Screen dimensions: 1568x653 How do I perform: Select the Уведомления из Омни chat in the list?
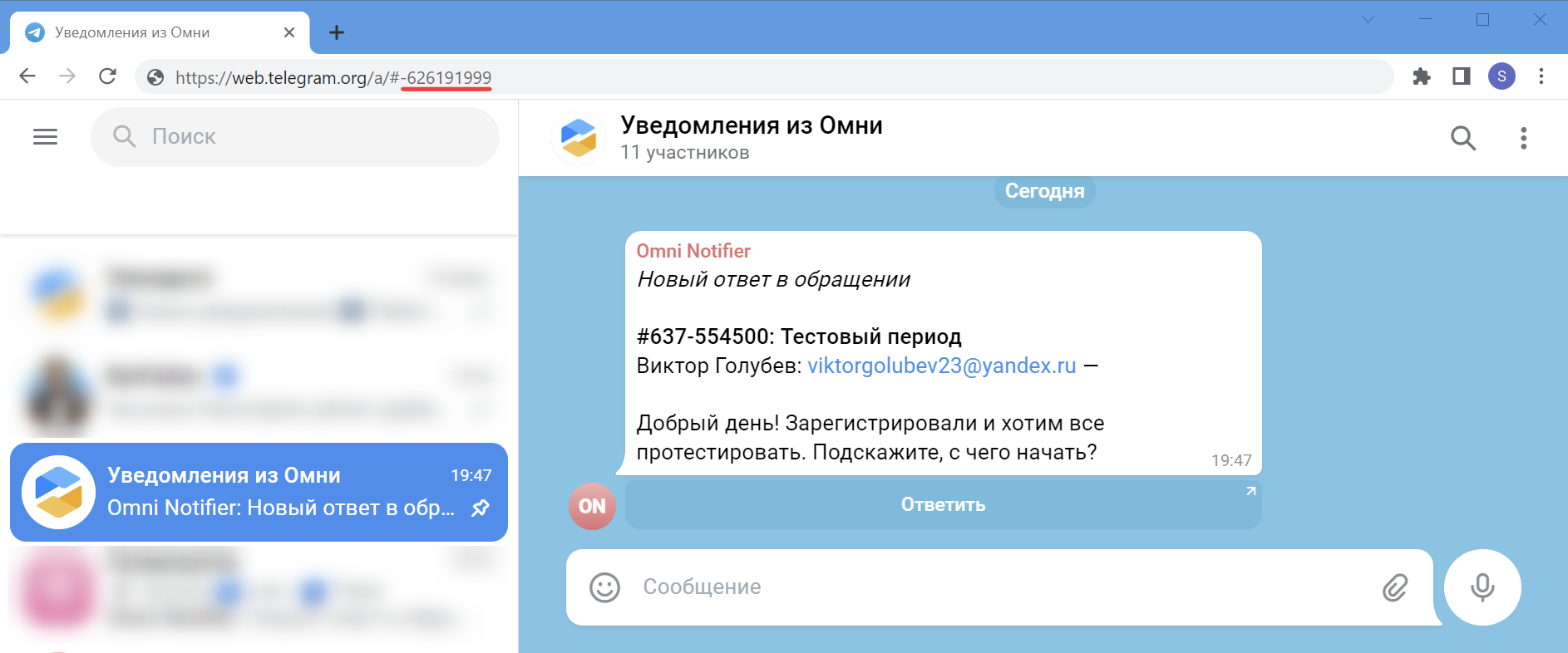[259, 492]
